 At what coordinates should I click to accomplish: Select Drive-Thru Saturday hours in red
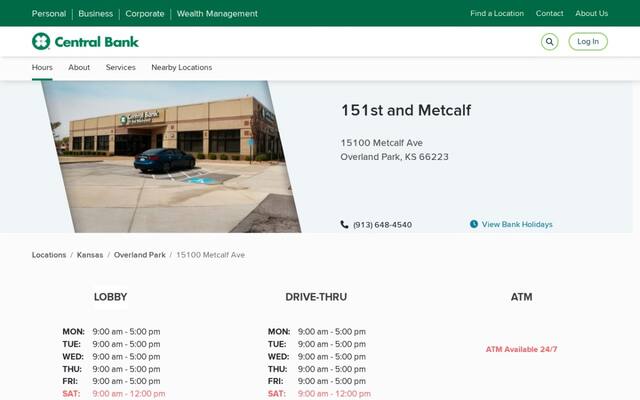(319, 393)
